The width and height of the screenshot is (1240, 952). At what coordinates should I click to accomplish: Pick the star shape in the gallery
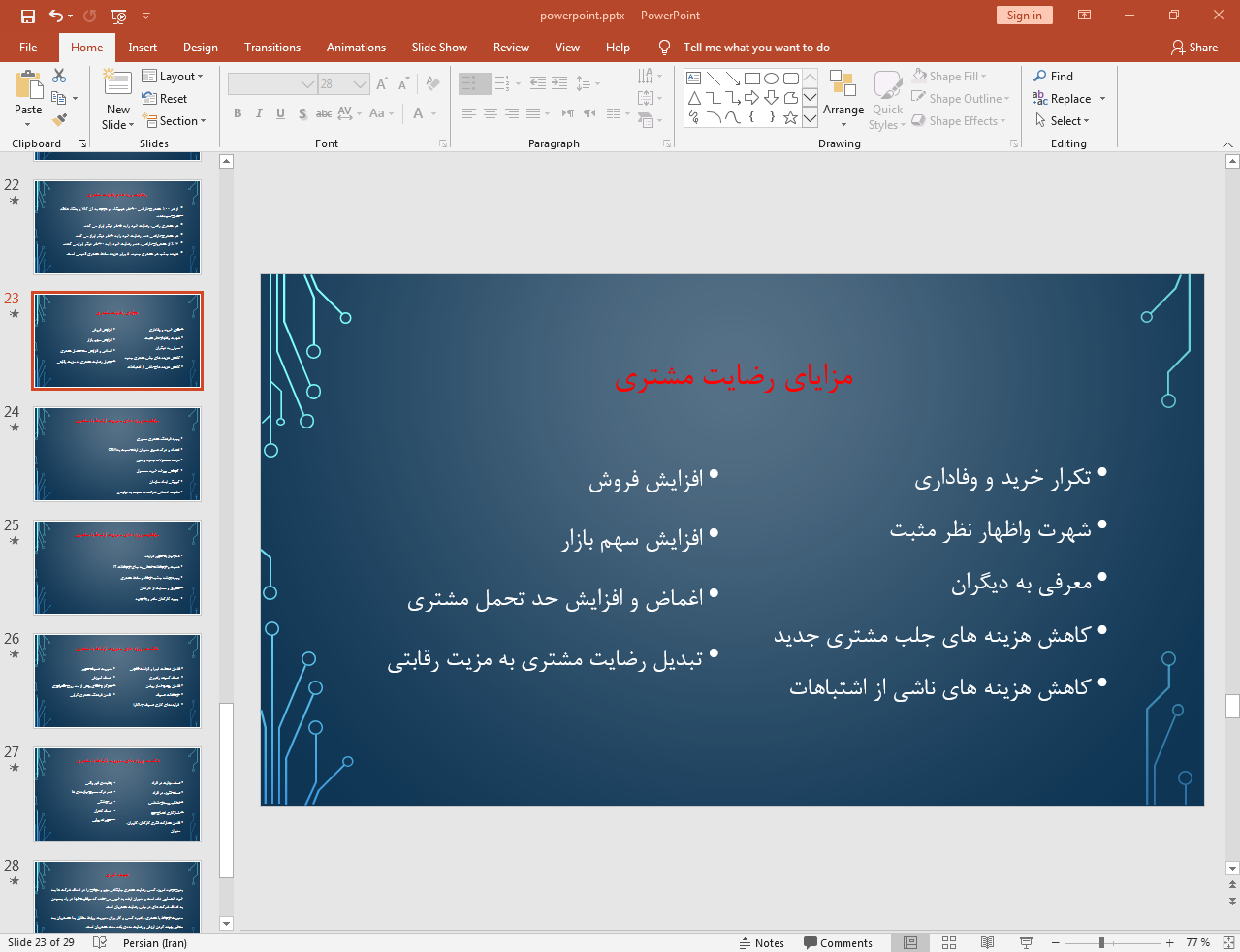click(791, 117)
